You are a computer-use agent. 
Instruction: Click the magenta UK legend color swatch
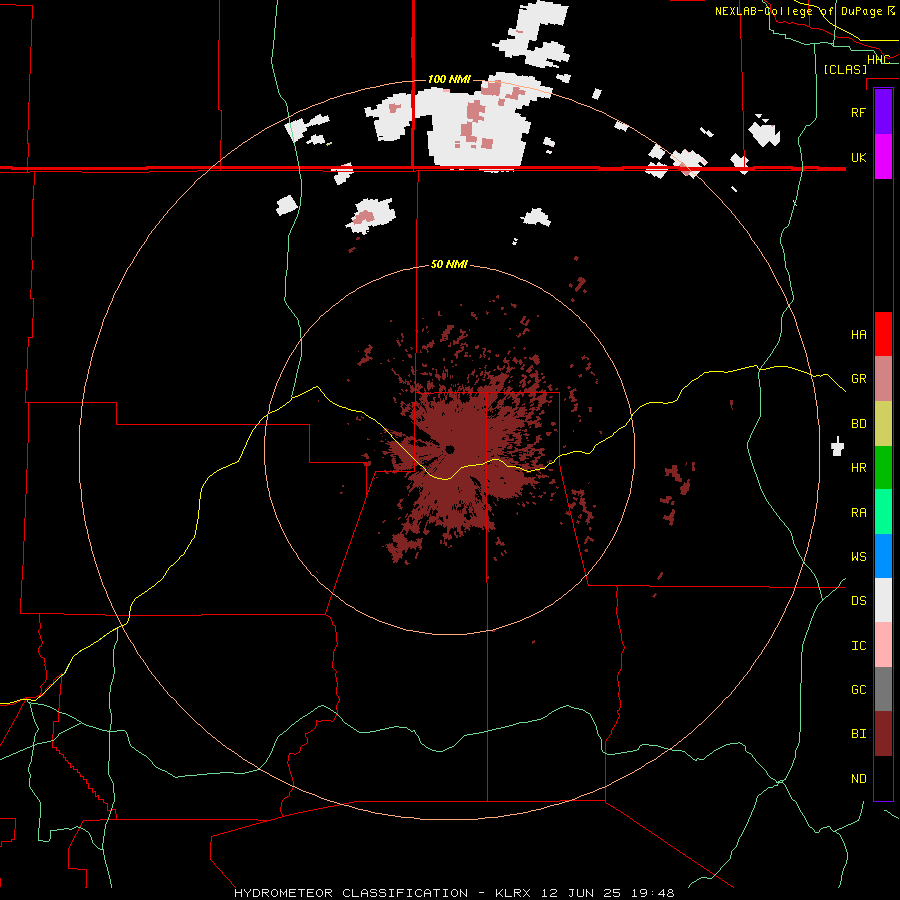pos(883,157)
